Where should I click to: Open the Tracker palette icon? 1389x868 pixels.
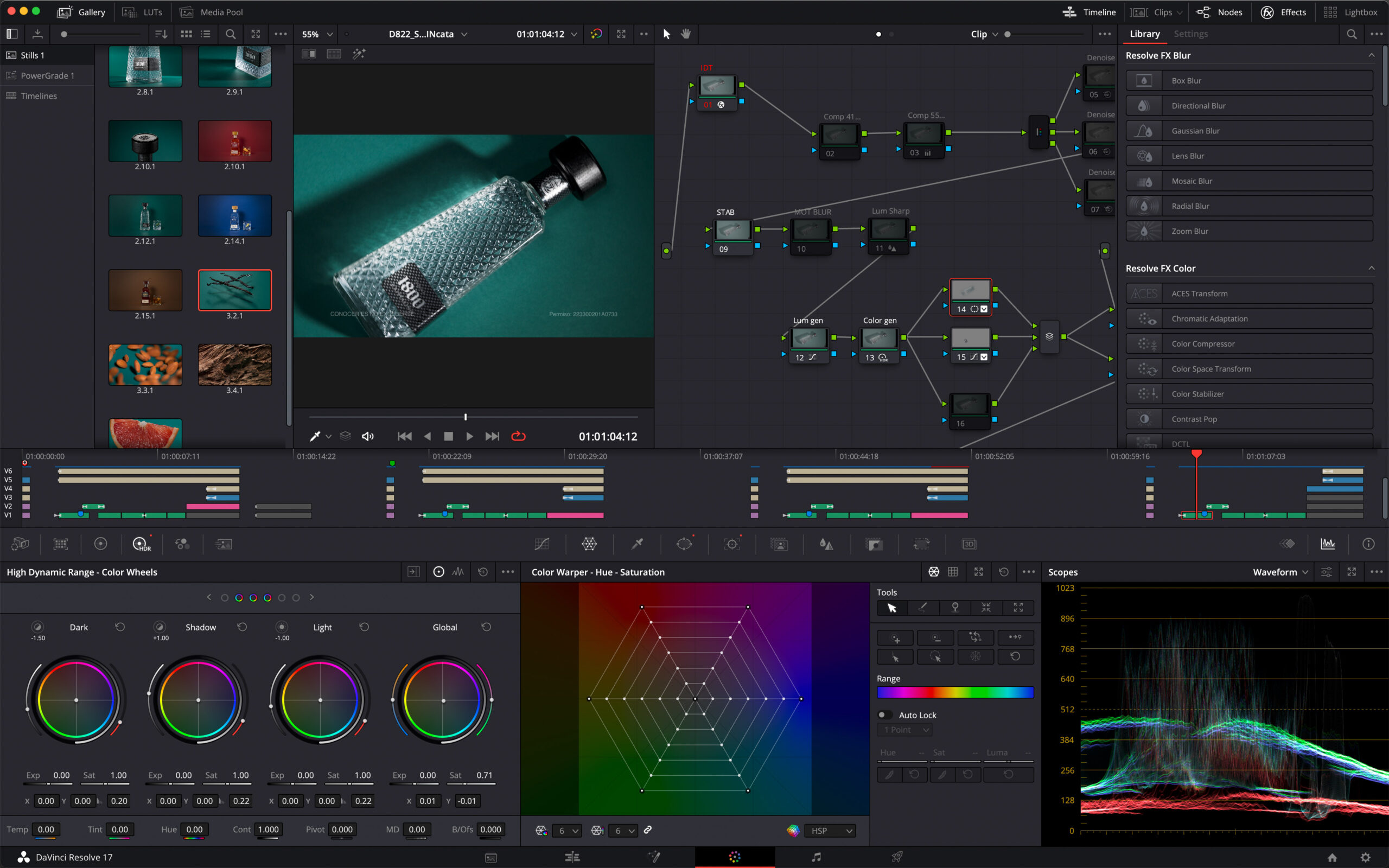point(732,544)
